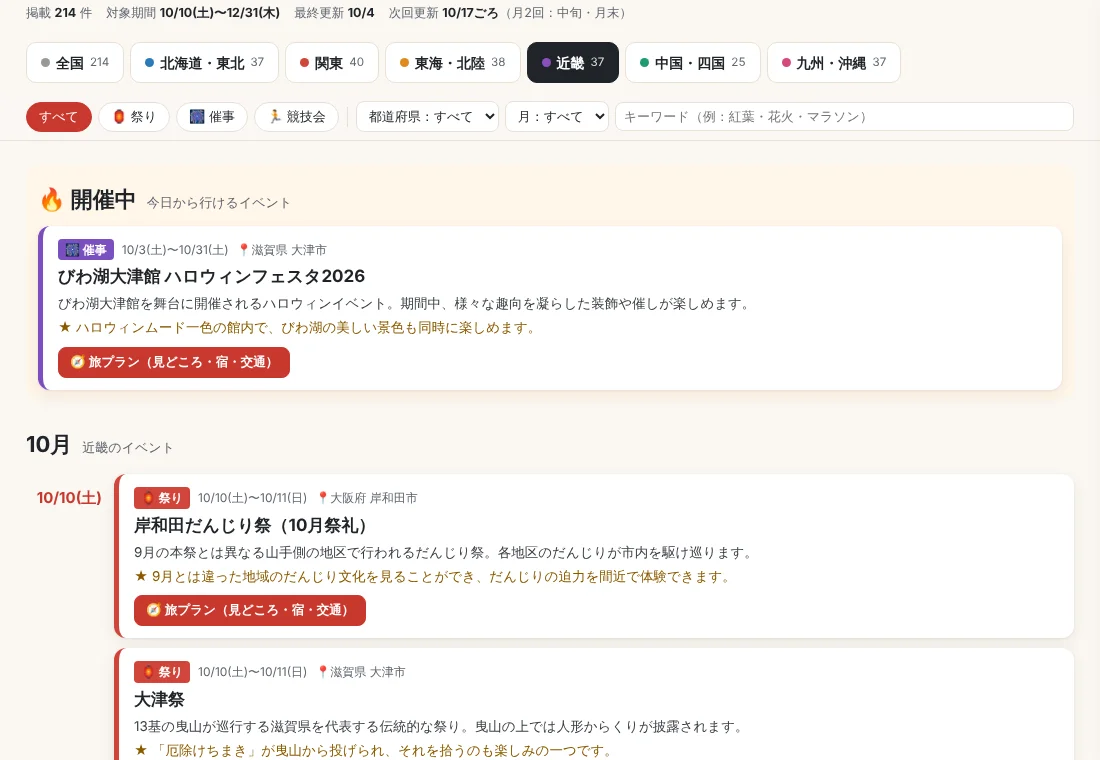The width and height of the screenshot is (1100, 760).
Task: Open the 都道府県 dropdown
Action: pyautogui.click(x=427, y=116)
